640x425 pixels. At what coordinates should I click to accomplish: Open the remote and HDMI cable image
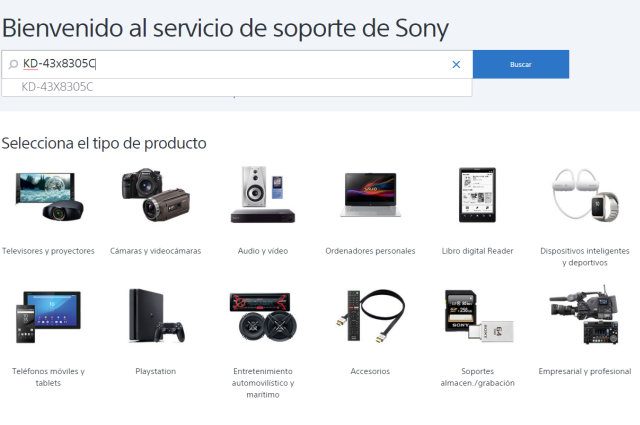click(370, 316)
